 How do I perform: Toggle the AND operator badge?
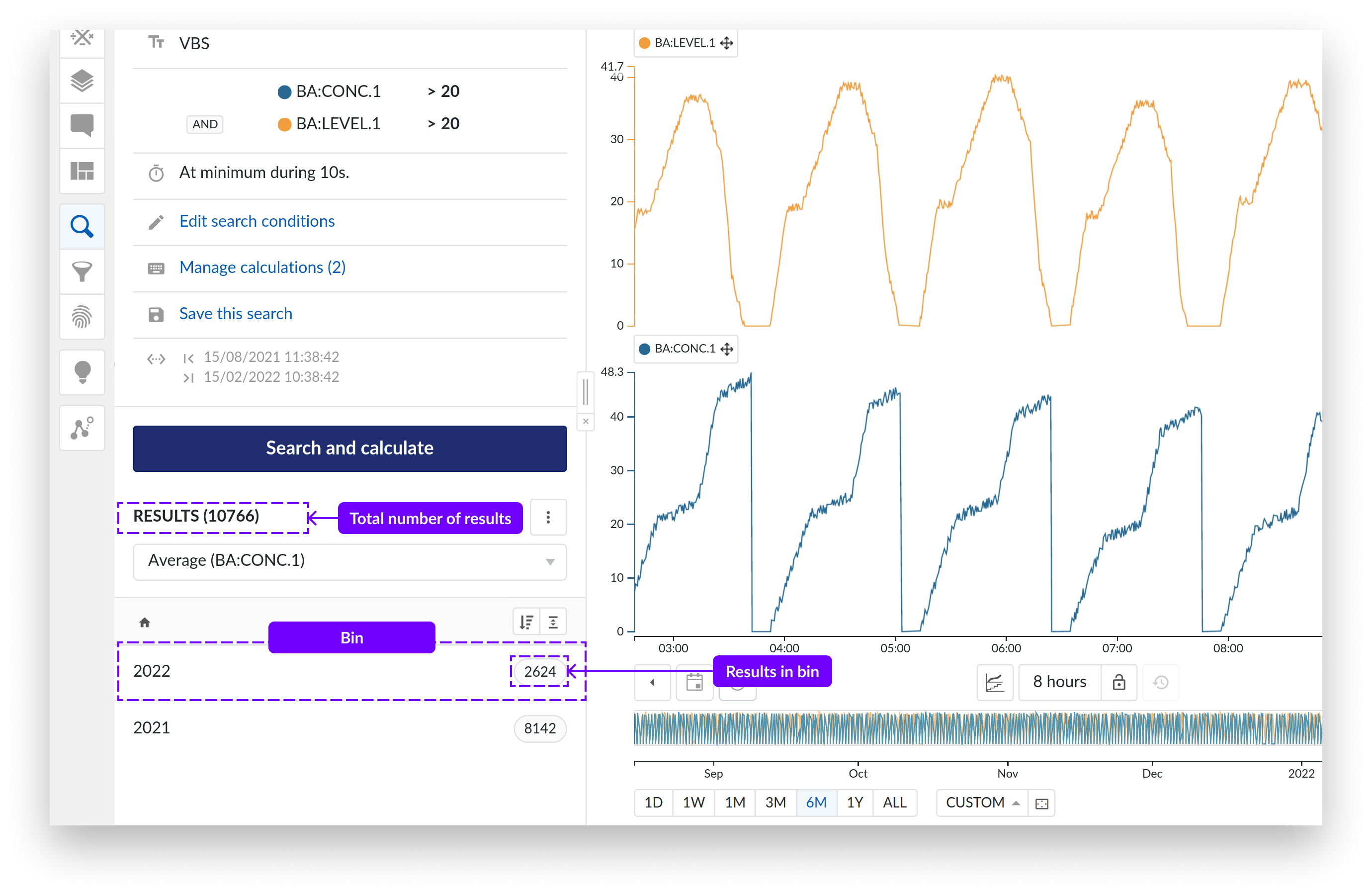[x=205, y=124]
